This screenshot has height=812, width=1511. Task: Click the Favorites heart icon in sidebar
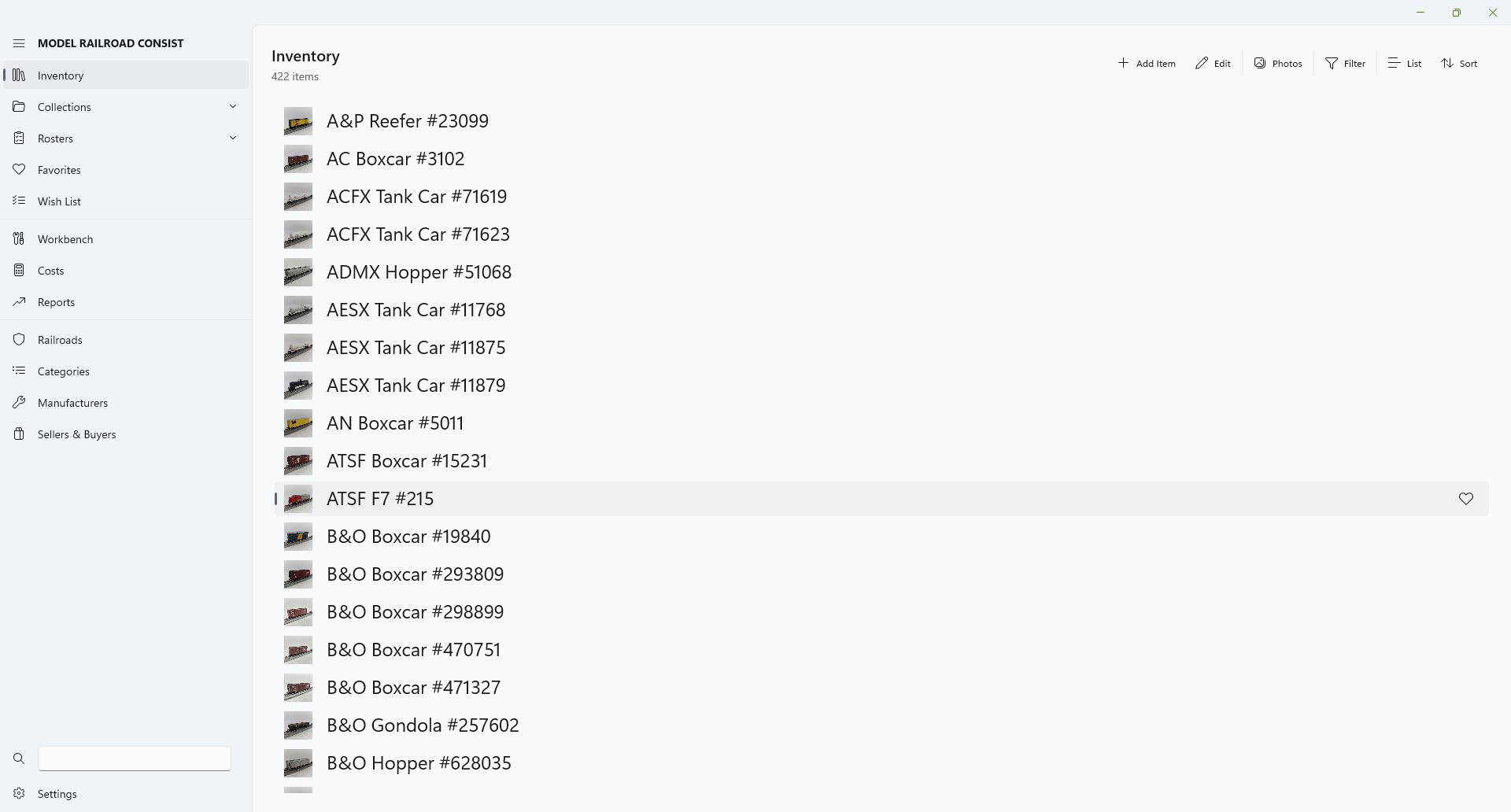point(19,170)
